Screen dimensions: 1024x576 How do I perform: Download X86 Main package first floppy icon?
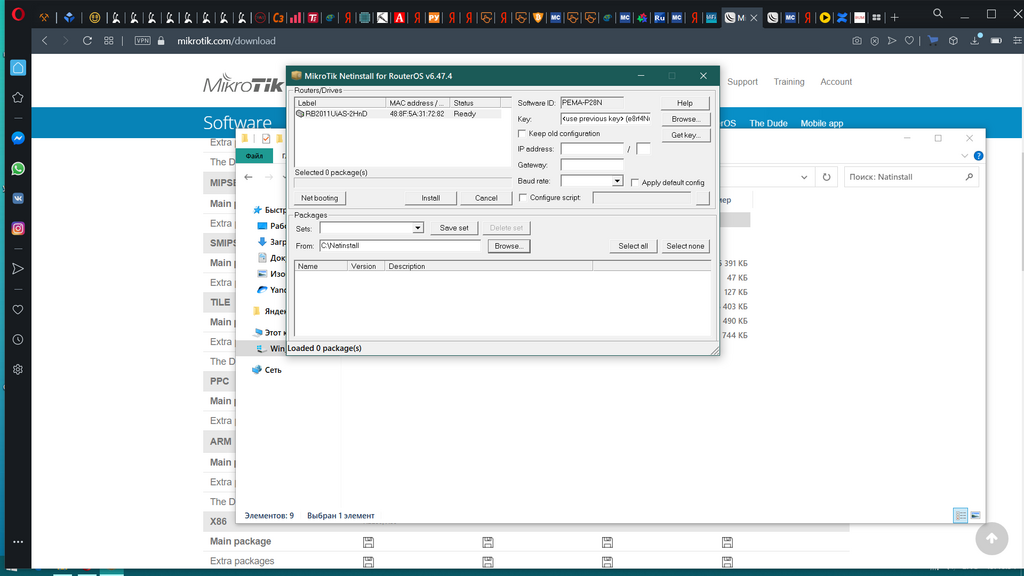pyautogui.click(x=368, y=542)
